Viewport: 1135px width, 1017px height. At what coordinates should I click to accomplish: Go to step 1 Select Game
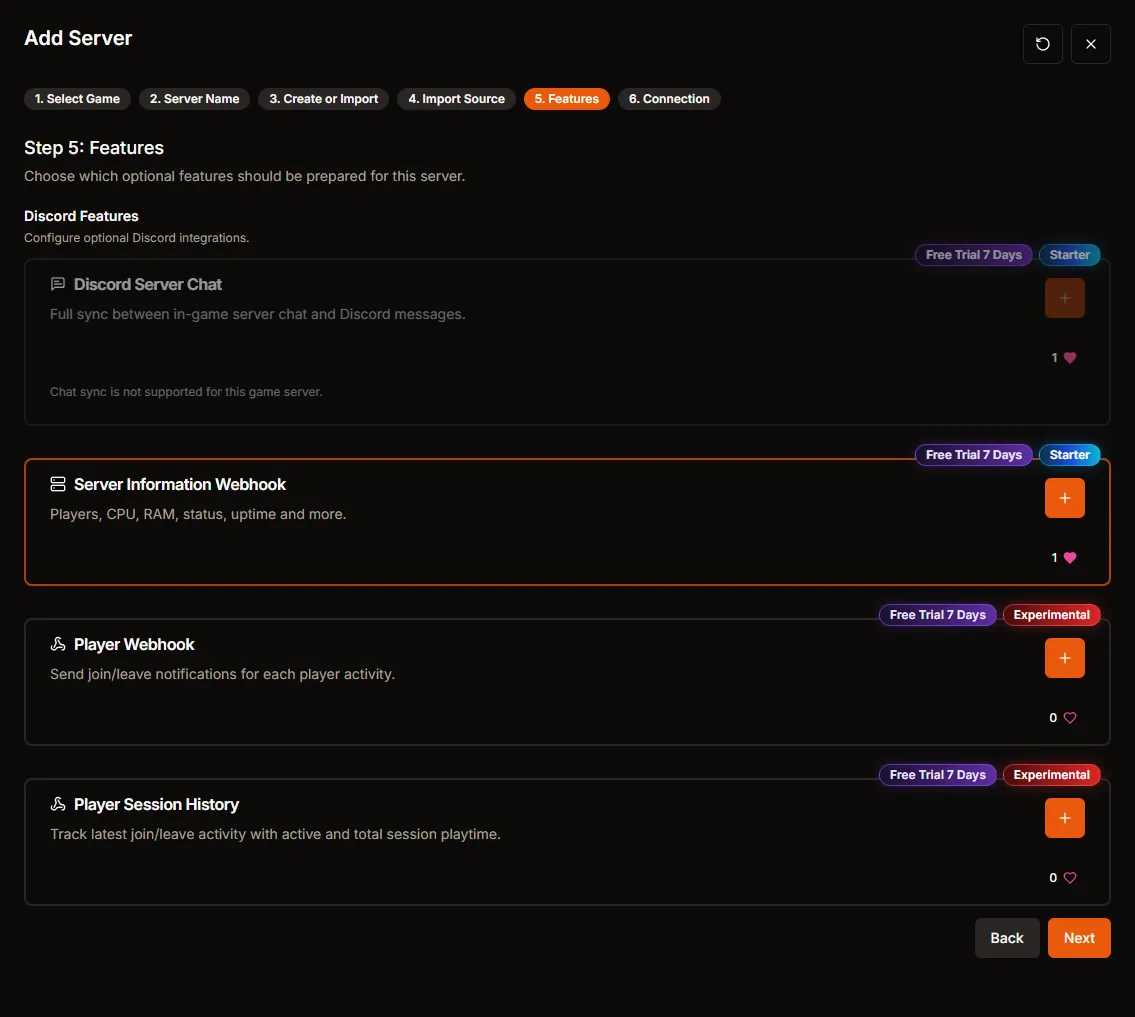(77, 99)
